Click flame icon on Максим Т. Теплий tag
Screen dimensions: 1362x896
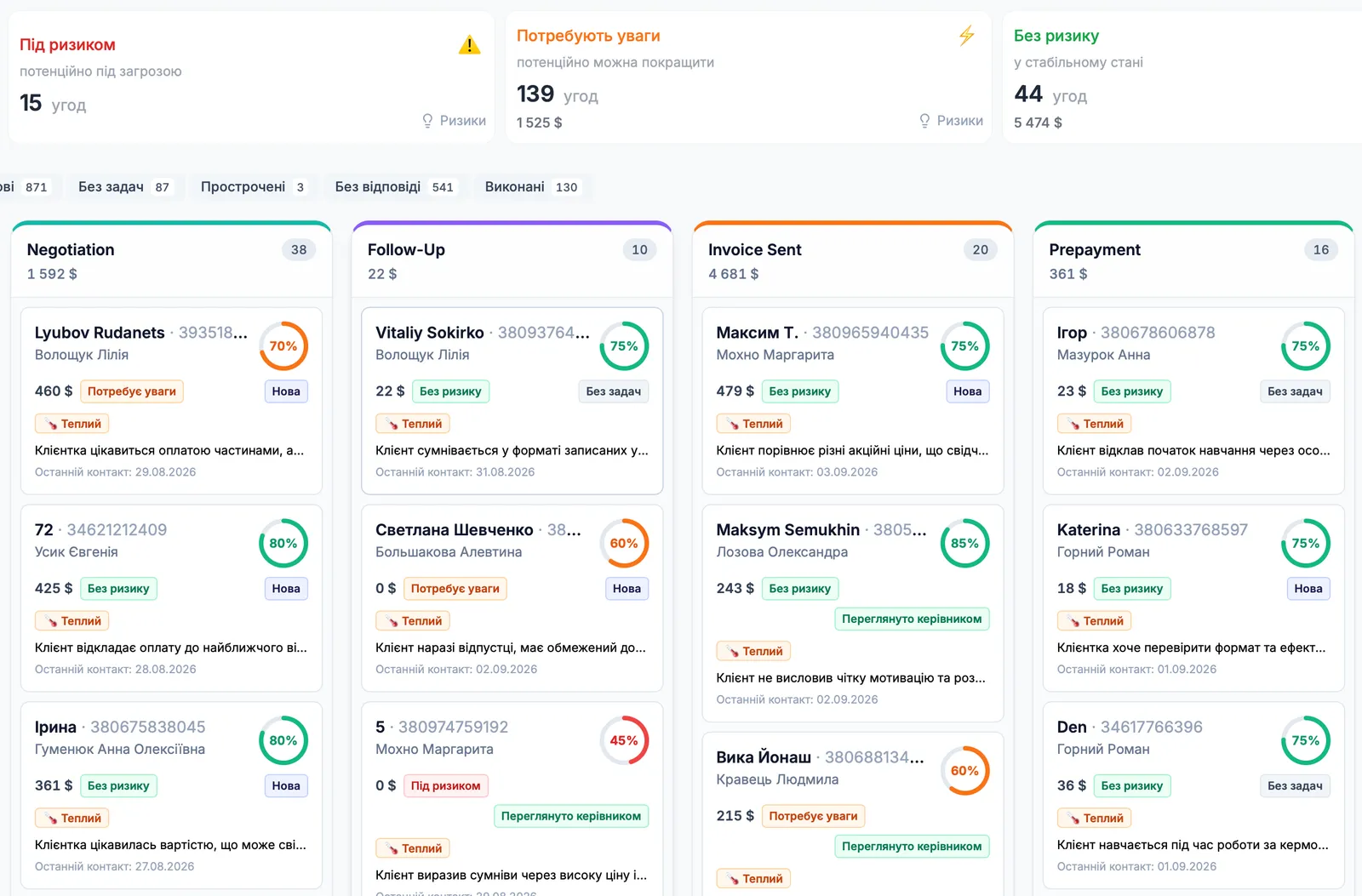pos(733,424)
